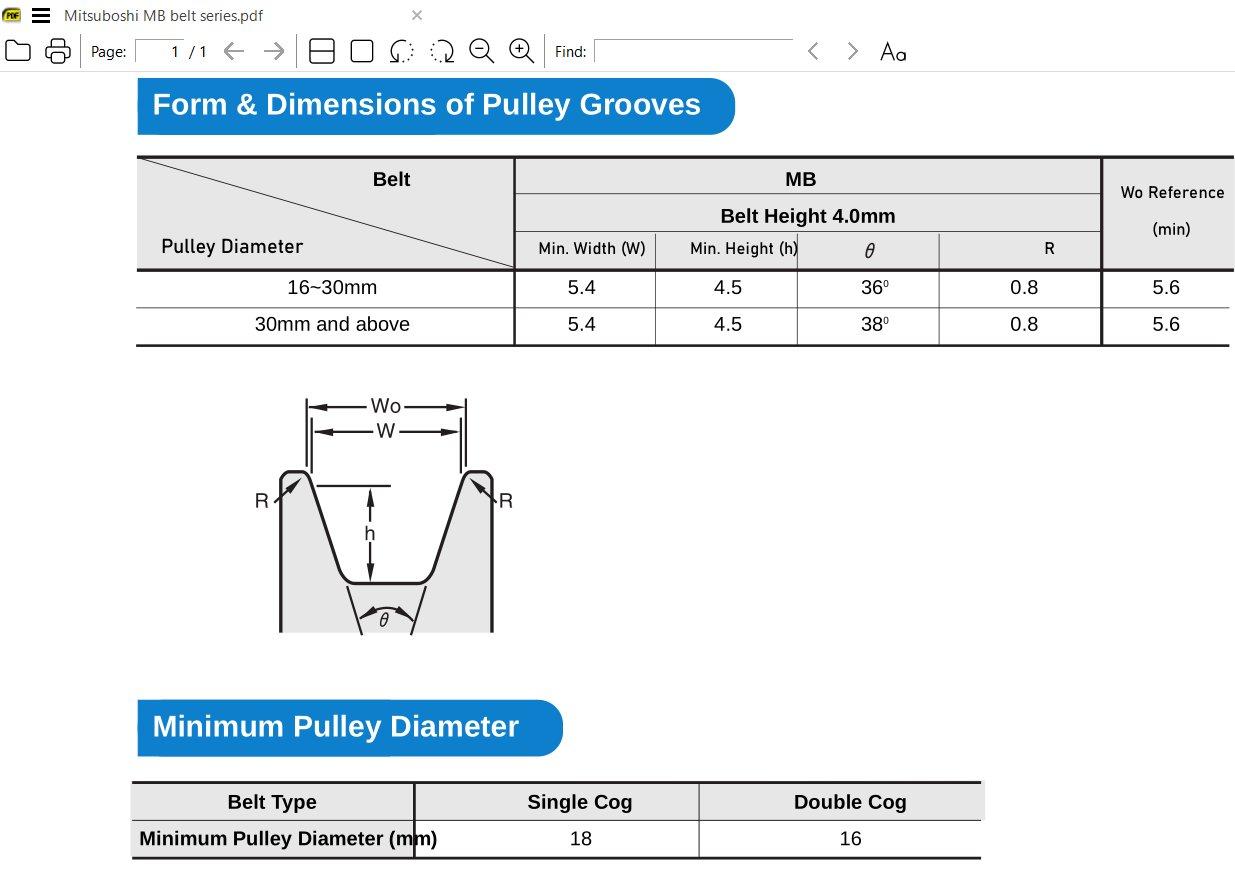Click the '30mm and above' row label
The width and height of the screenshot is (1235, 885).
(332, 325)
